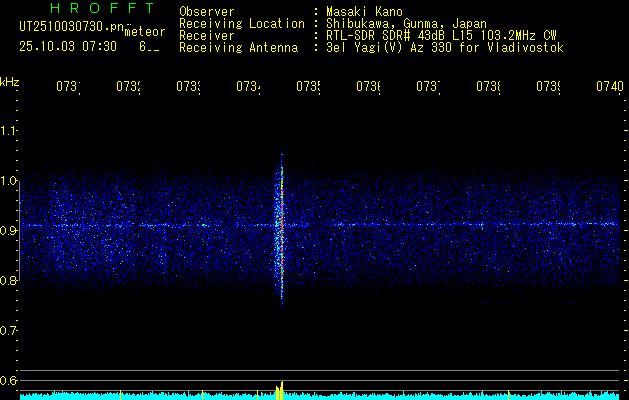
Task: Click the 1.0 frequency axis tick
Action: [x=10, y=180]
